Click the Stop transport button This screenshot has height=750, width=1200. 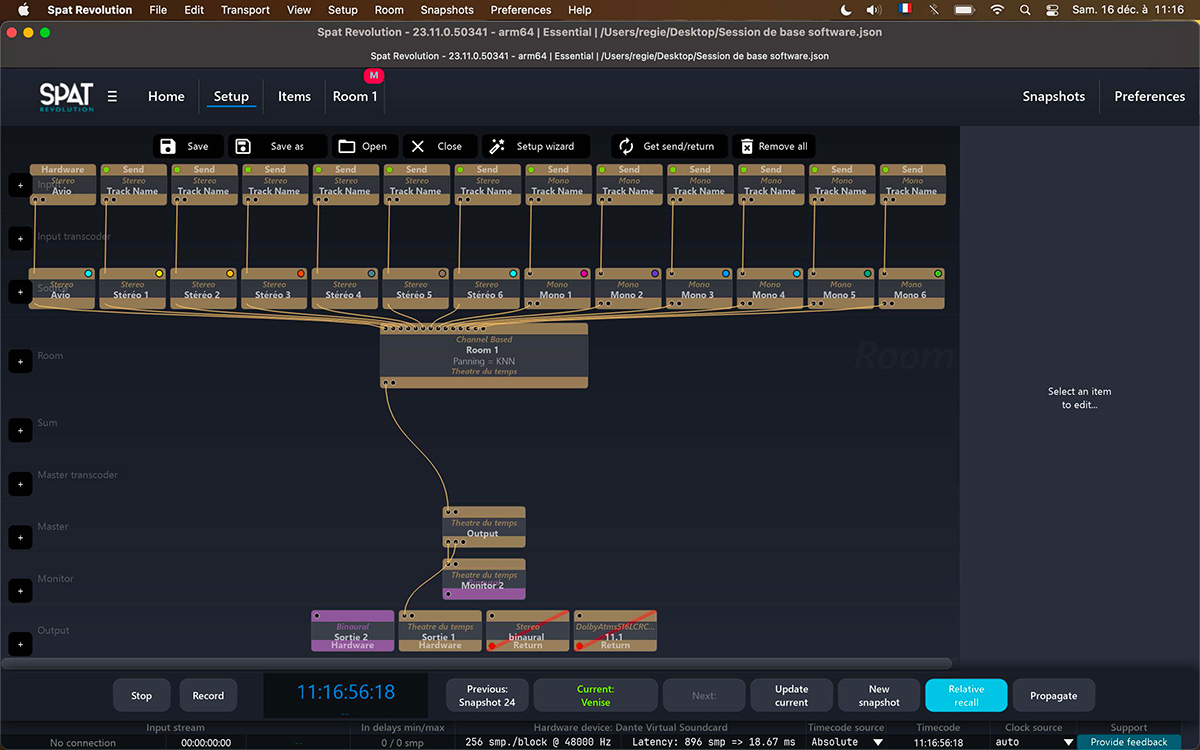coord(141,695)
